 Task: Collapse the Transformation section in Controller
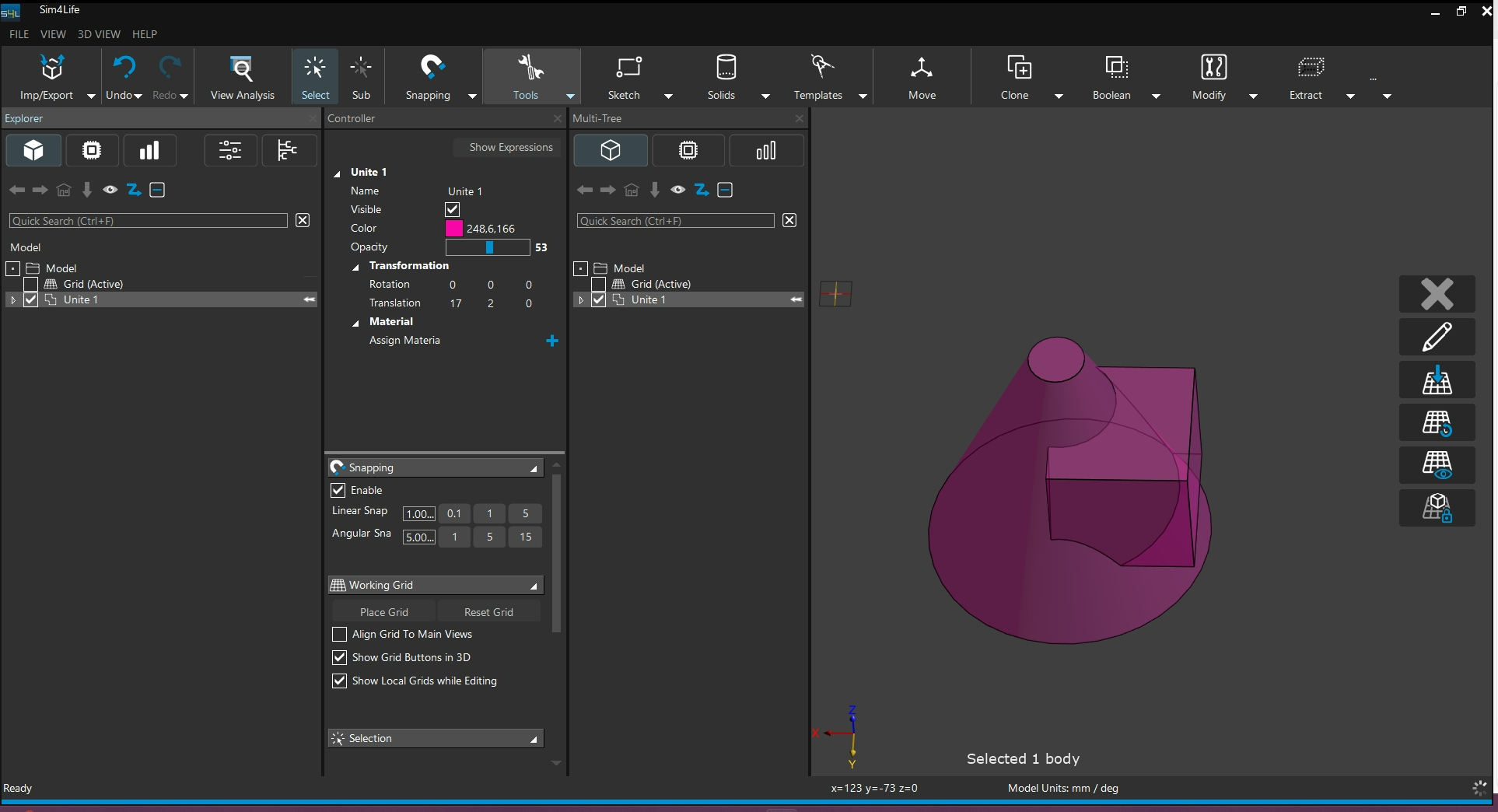point(356,266)
